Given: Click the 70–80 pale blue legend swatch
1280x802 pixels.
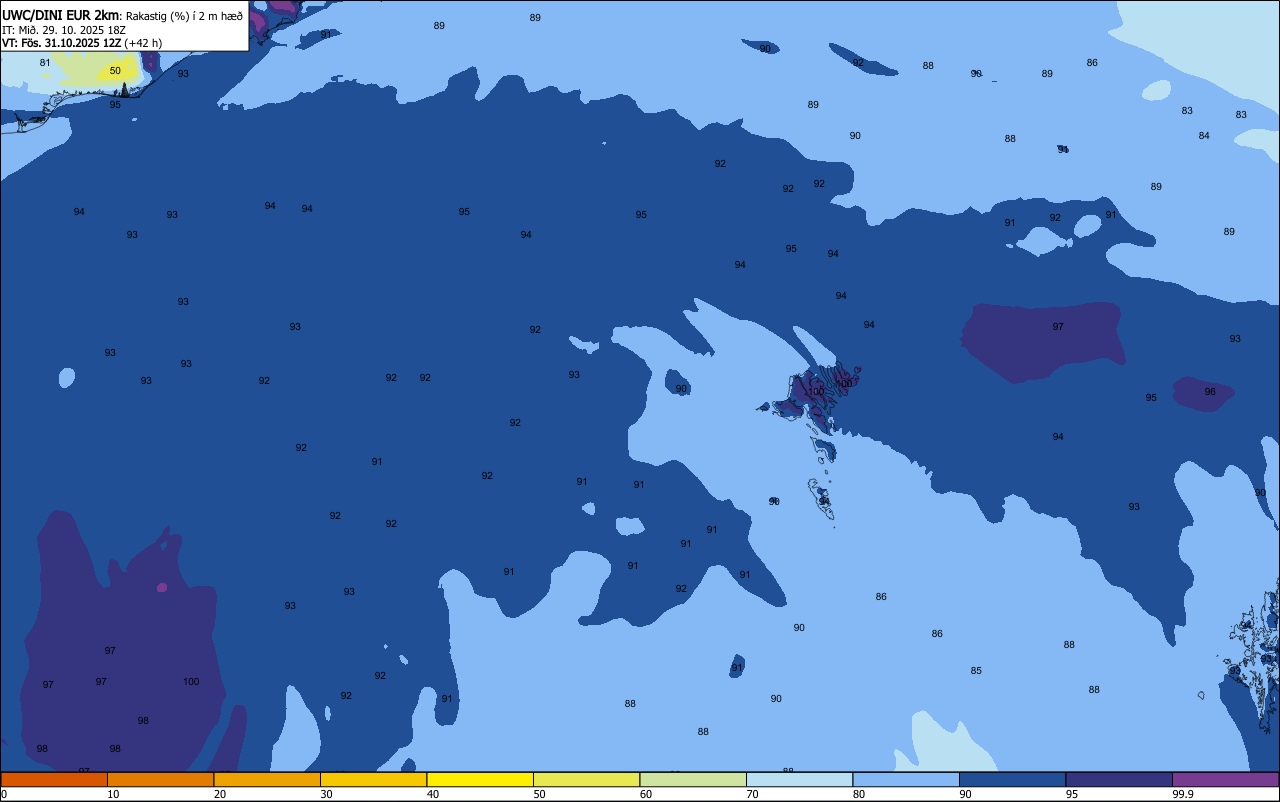Looking at the screenshot, I should pyautogui.click(x=799, y=779).
